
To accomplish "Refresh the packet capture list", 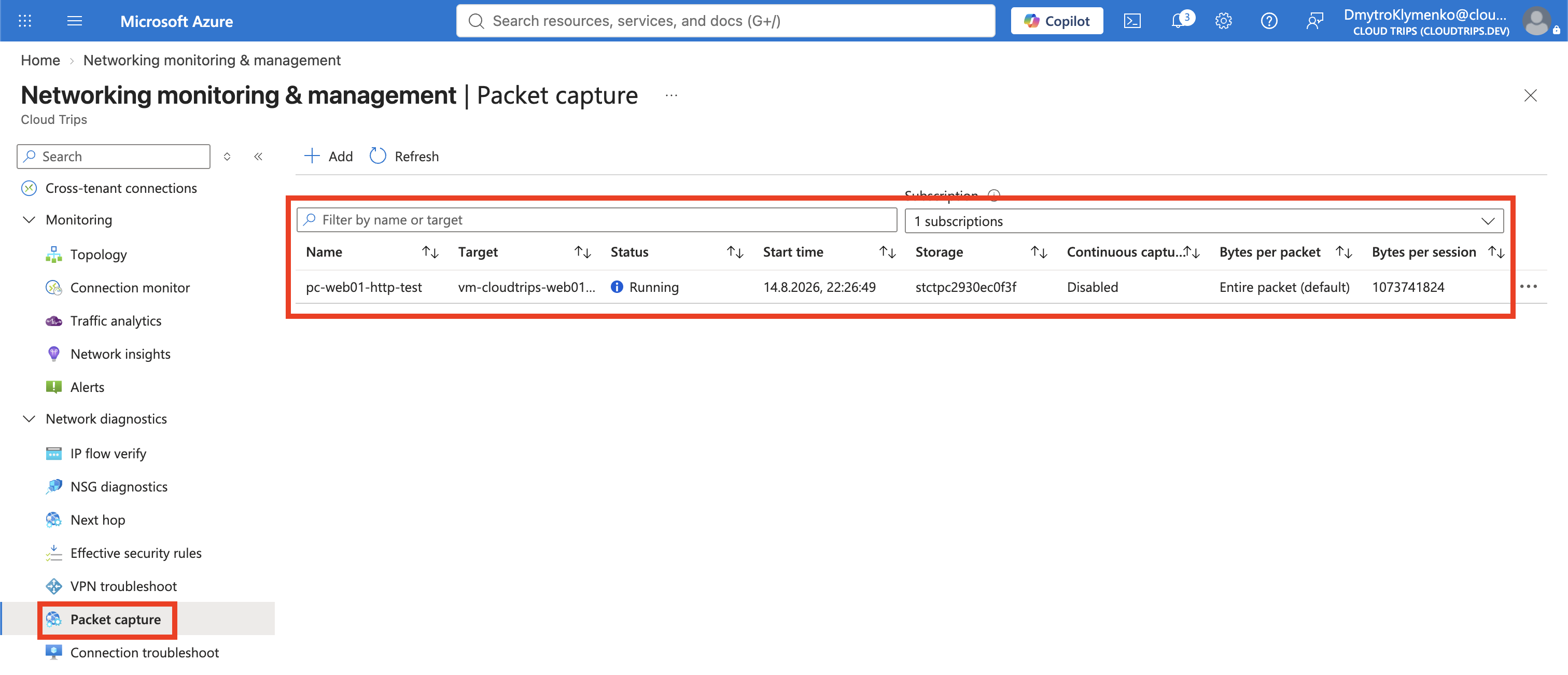I will [x=404, y=157].
